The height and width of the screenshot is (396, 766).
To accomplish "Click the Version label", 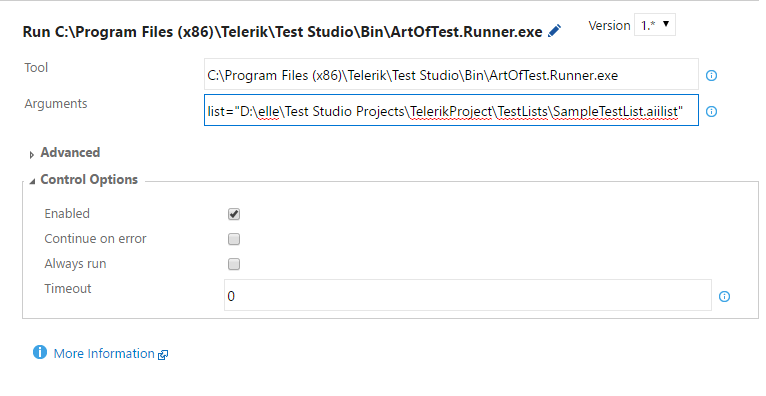I will (609, 25).
